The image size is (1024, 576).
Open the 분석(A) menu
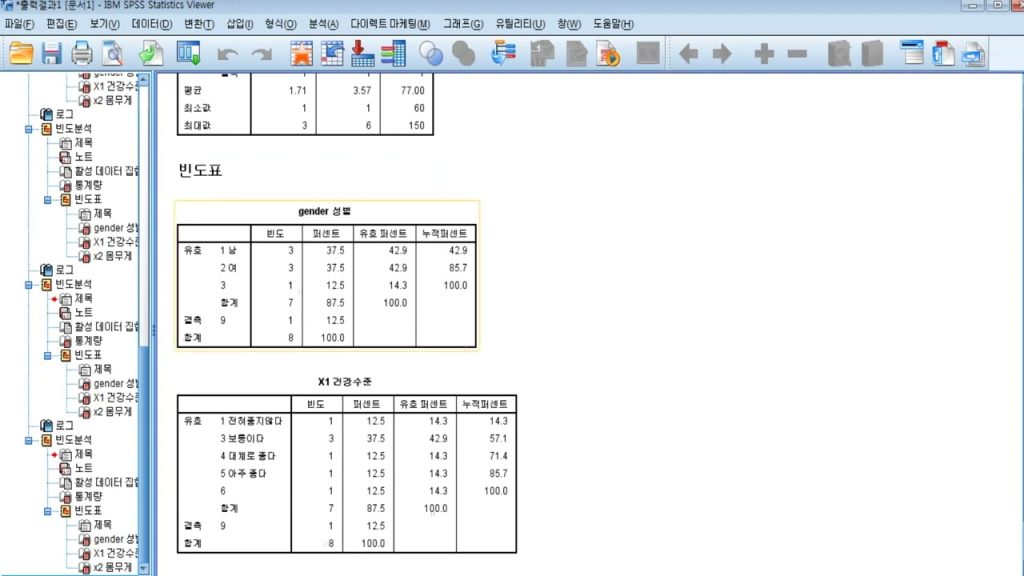(323, 24)
